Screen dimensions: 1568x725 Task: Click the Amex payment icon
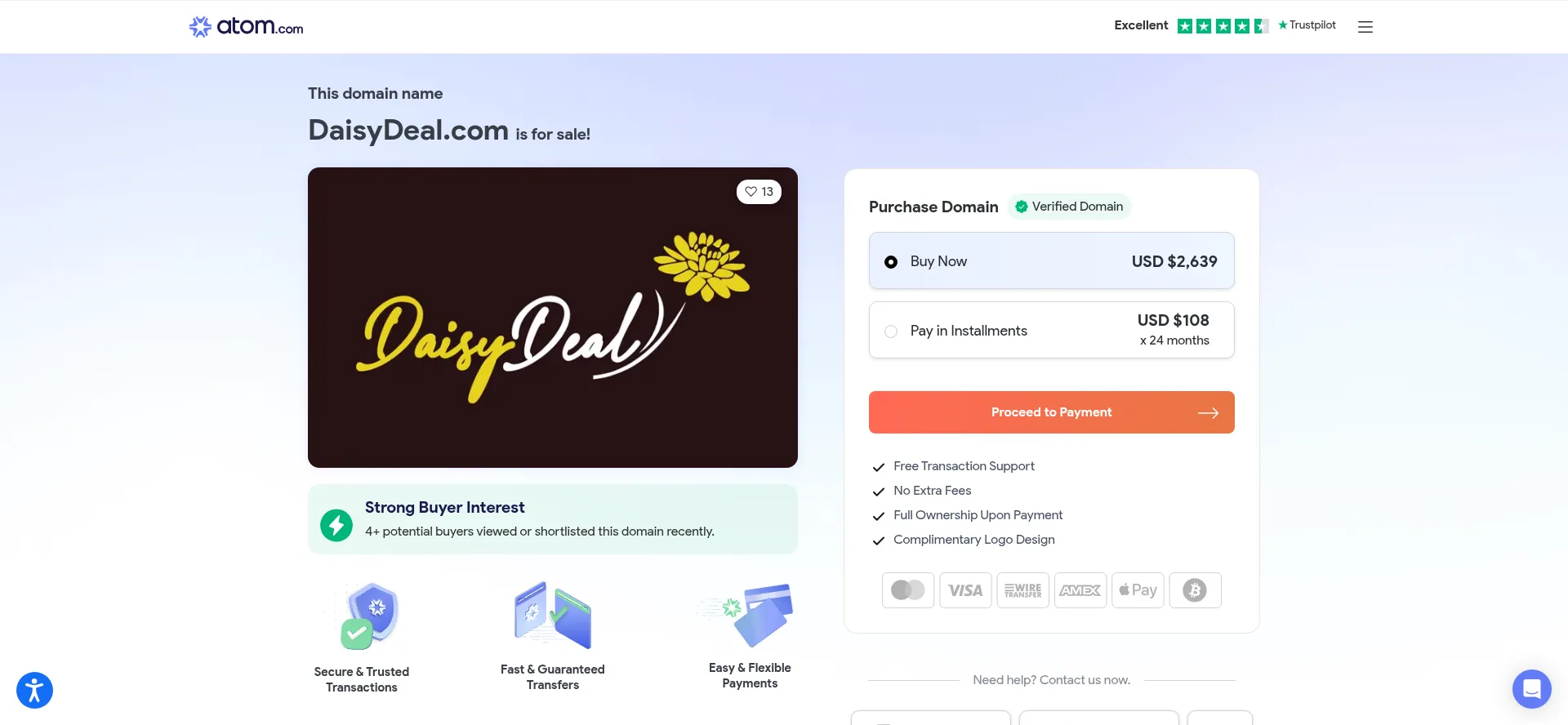1080,590
